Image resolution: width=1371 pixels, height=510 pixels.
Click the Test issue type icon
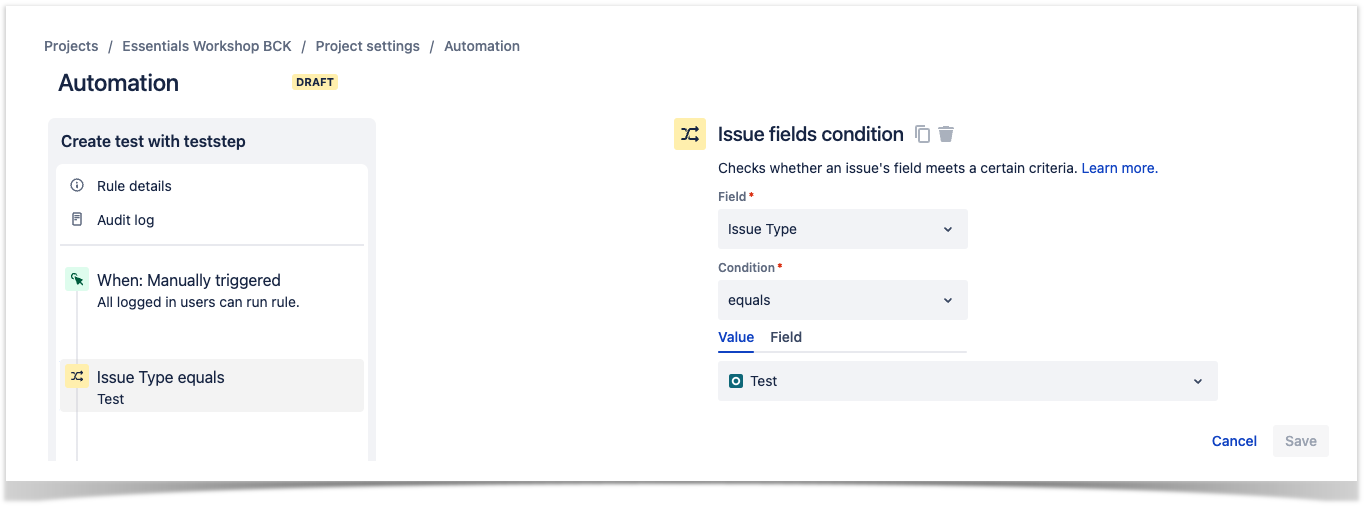tap(736, 381)
